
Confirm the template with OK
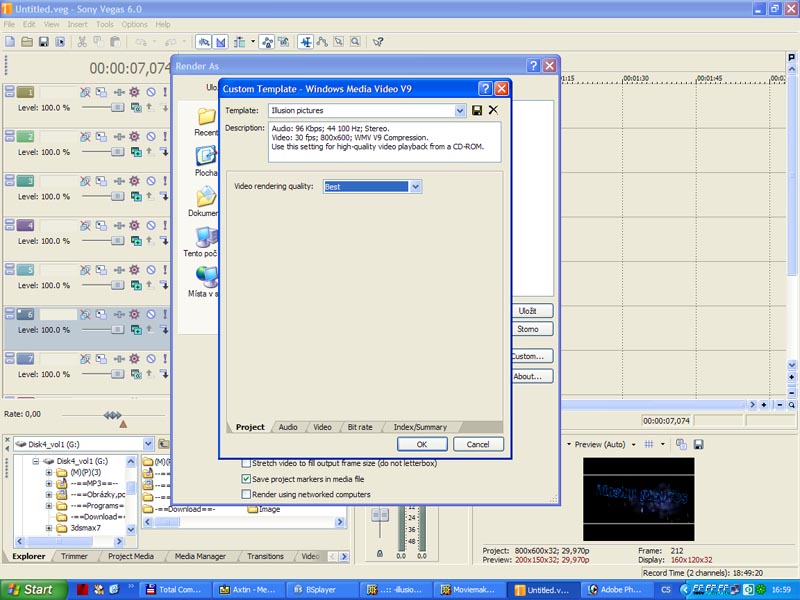pos(422,444)
